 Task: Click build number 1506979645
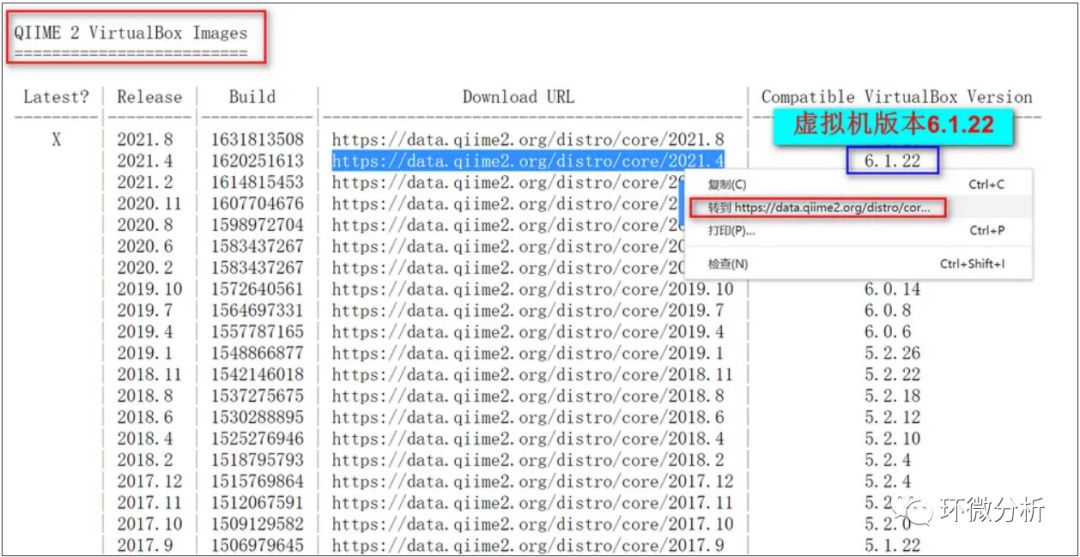click(257, 545)
